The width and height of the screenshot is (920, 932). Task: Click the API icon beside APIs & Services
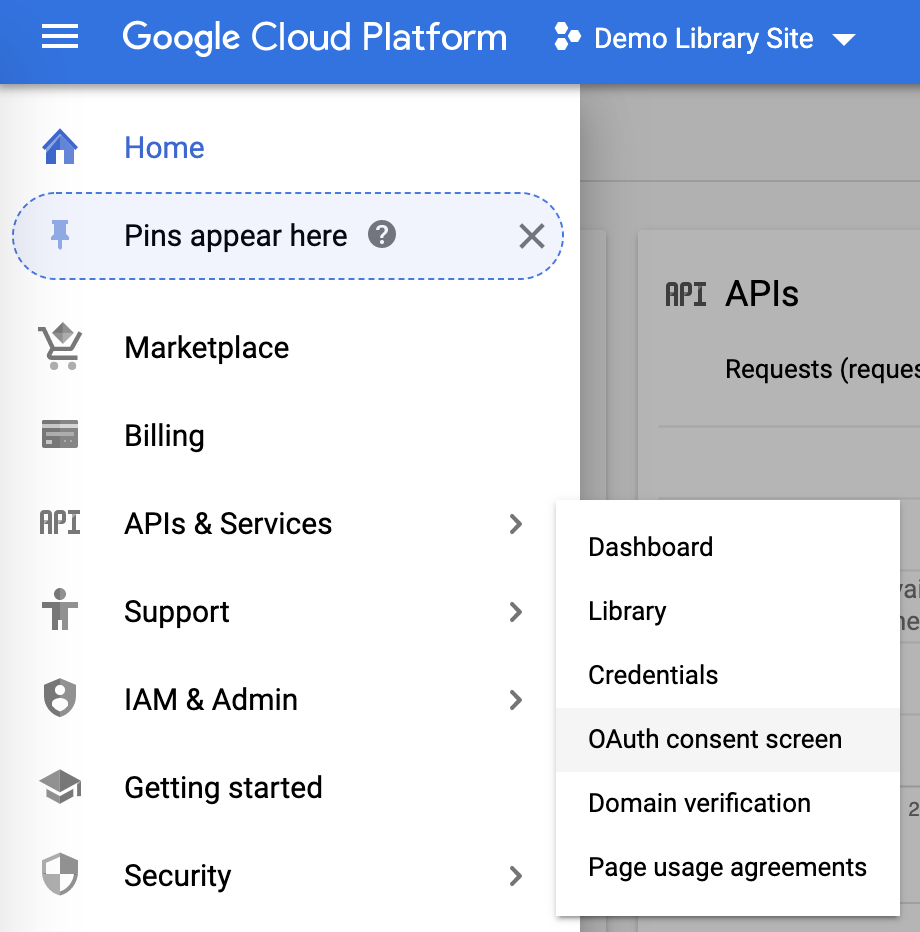pos(59,522)
